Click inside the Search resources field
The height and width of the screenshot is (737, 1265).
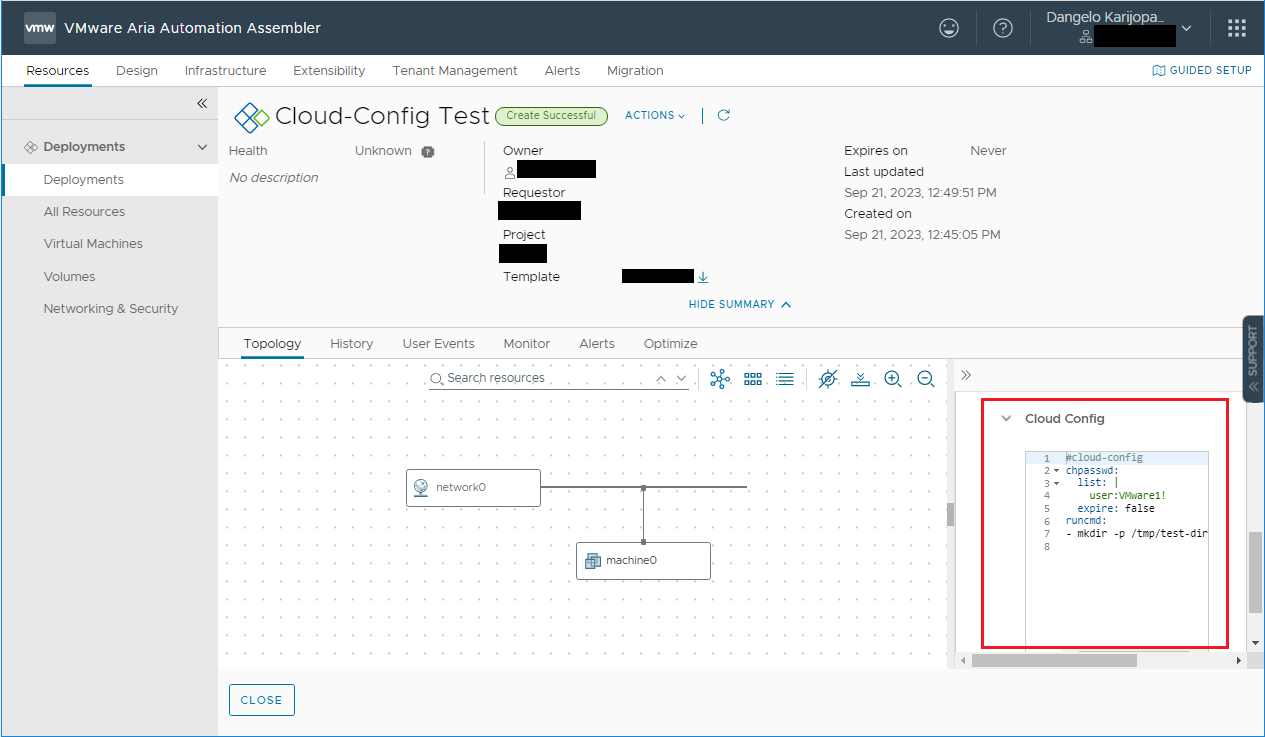pyautogui.click(x=540, y=378)
